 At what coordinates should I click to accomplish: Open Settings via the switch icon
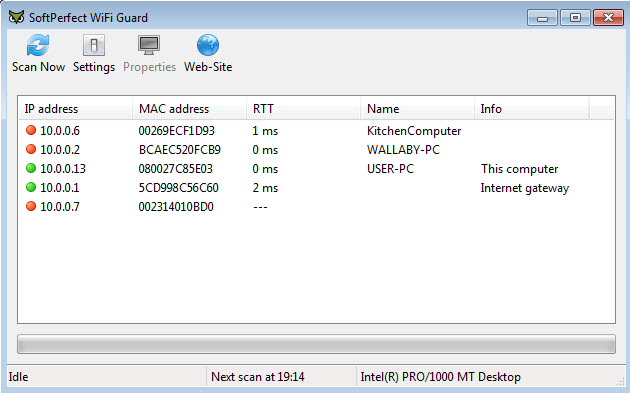(x=94, y=45)
